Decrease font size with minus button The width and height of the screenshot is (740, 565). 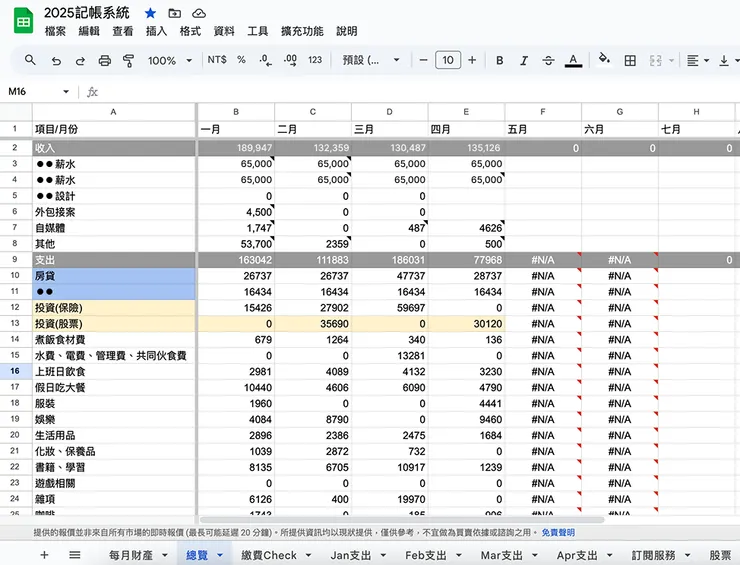423,60
